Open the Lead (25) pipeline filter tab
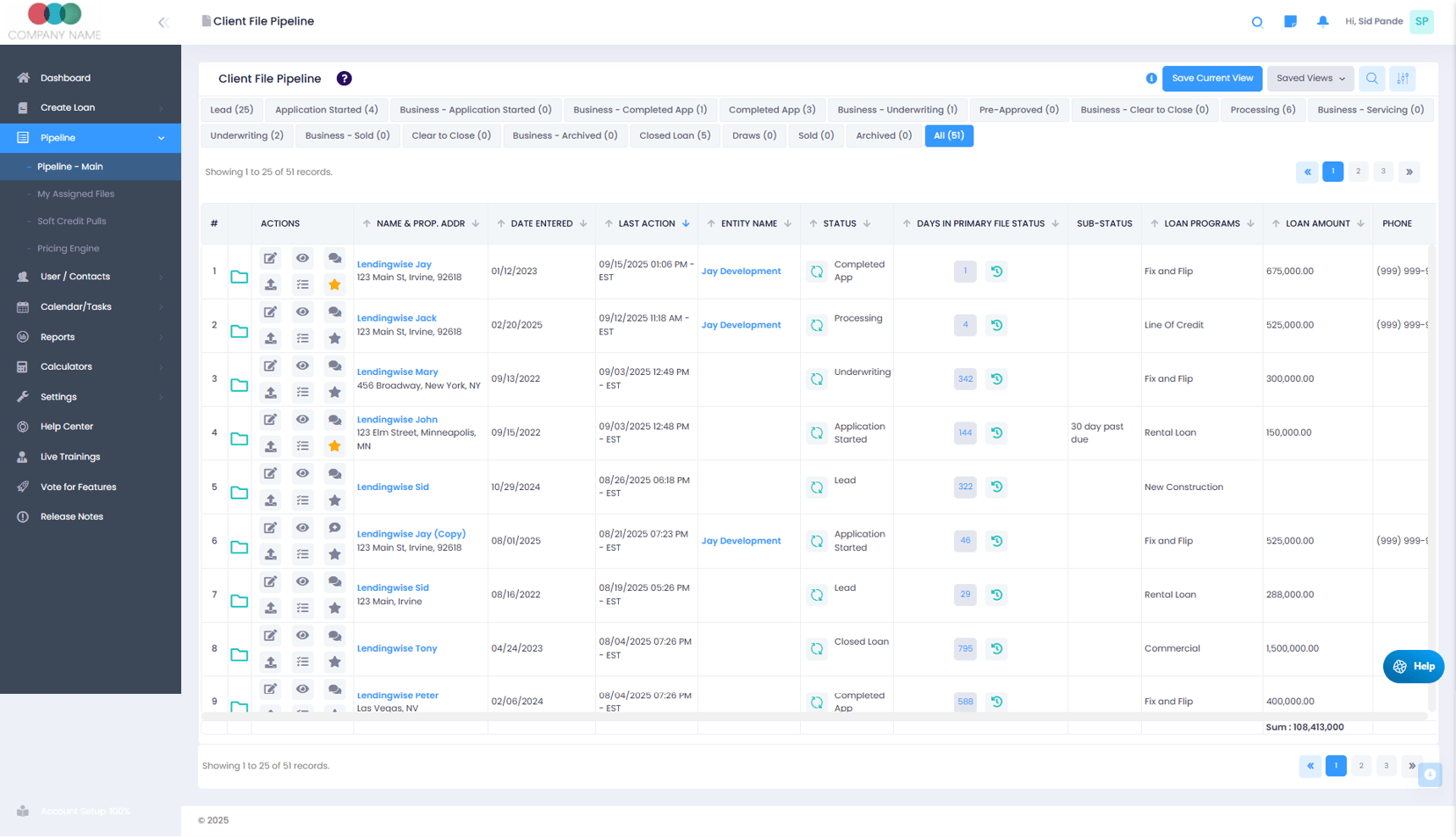Viewport: 1456px width, 837px height. click(x=230, y=109)
